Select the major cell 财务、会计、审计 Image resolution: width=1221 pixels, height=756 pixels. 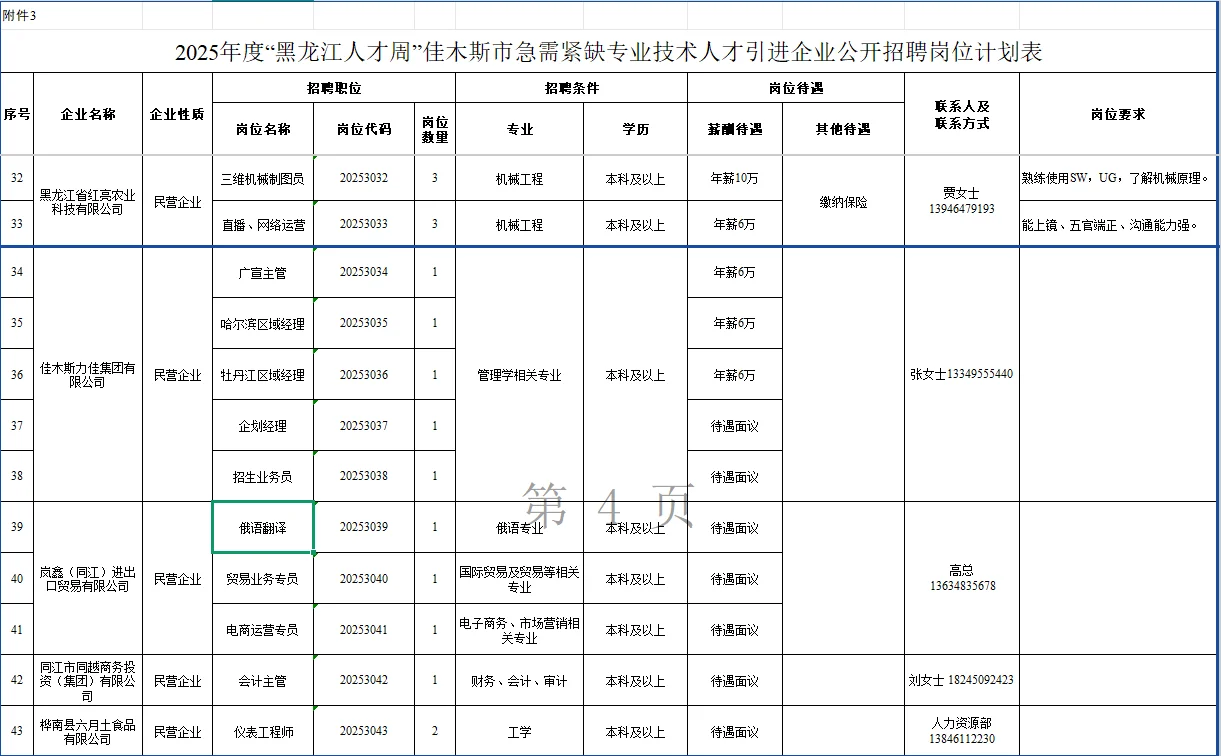tap(519, 680)
